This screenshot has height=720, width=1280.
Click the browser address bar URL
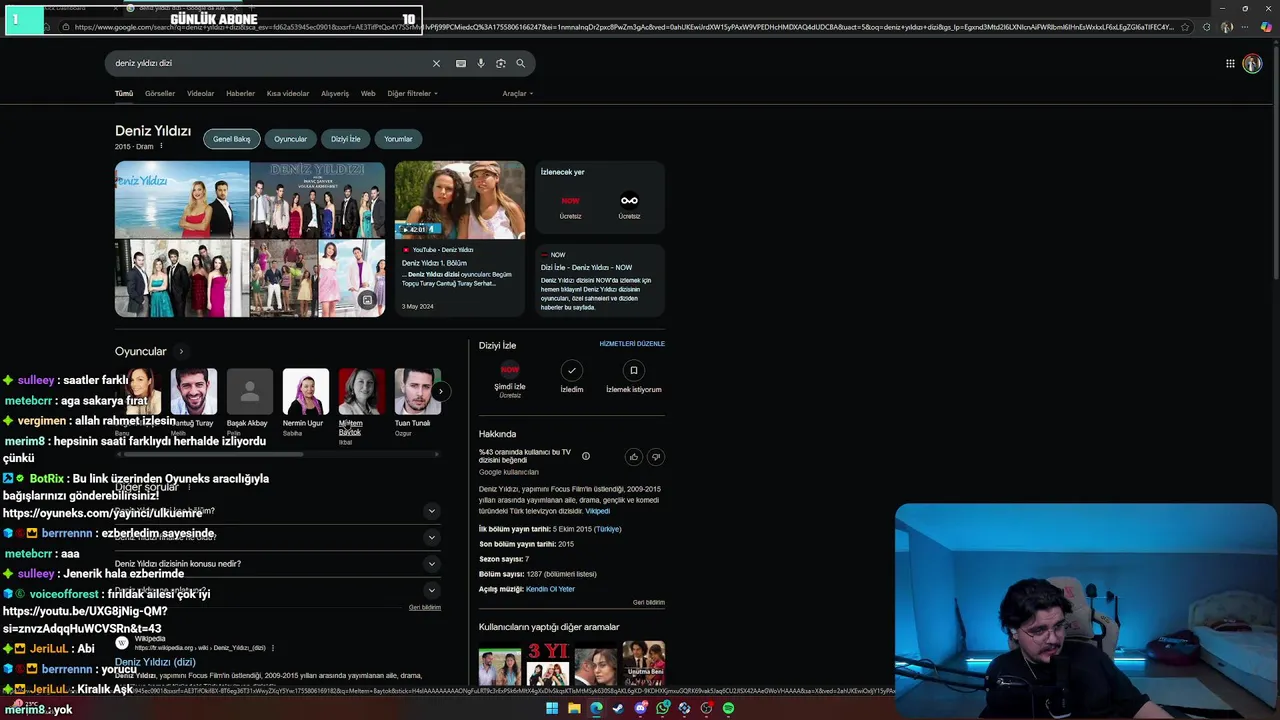click(625, 27)
